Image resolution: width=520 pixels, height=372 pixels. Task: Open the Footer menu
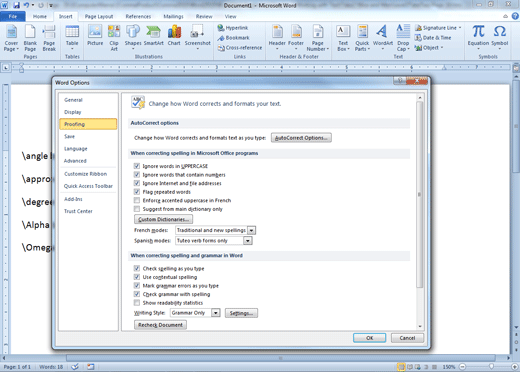296,37
